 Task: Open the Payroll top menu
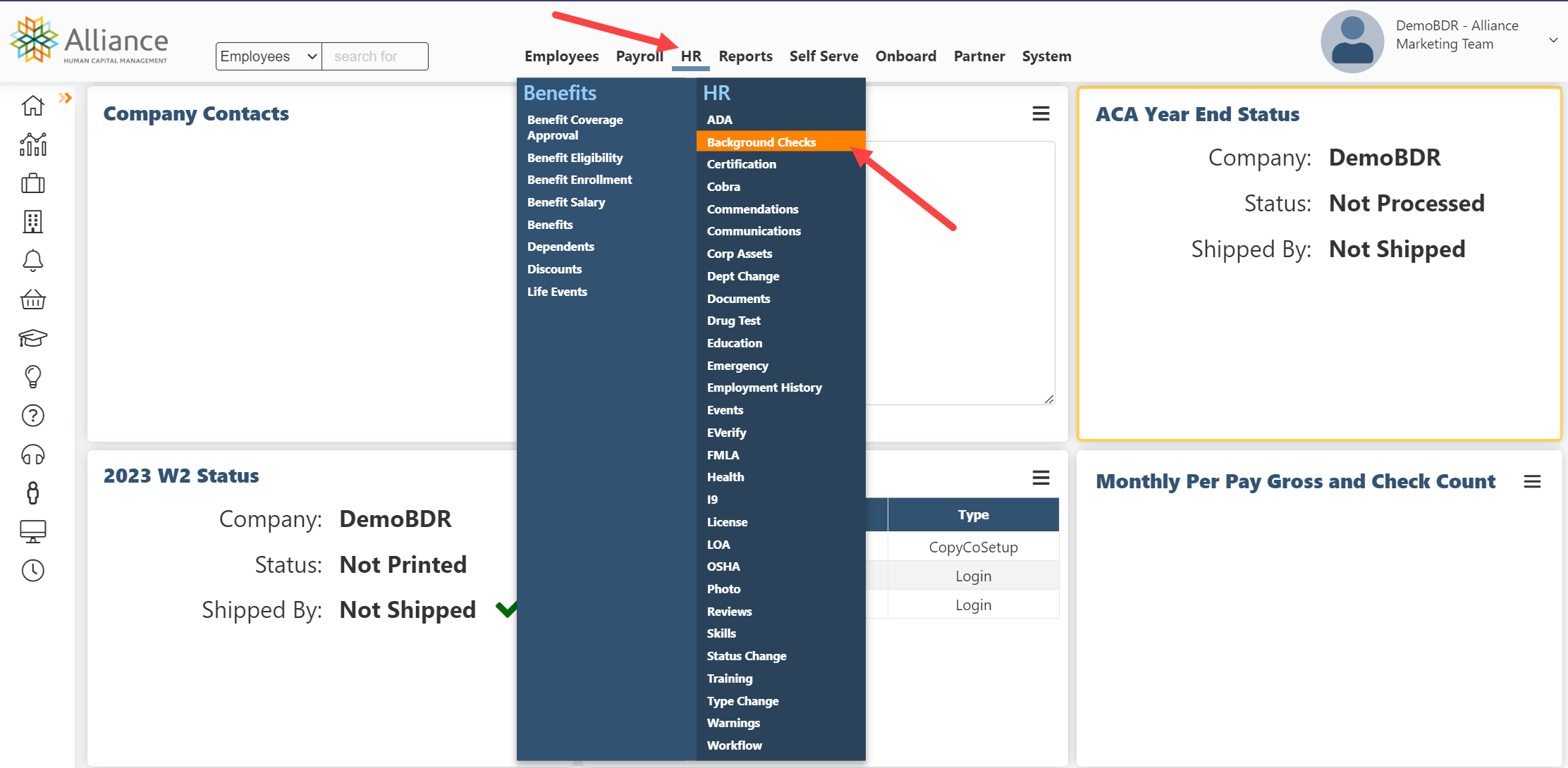click(639, 56)
